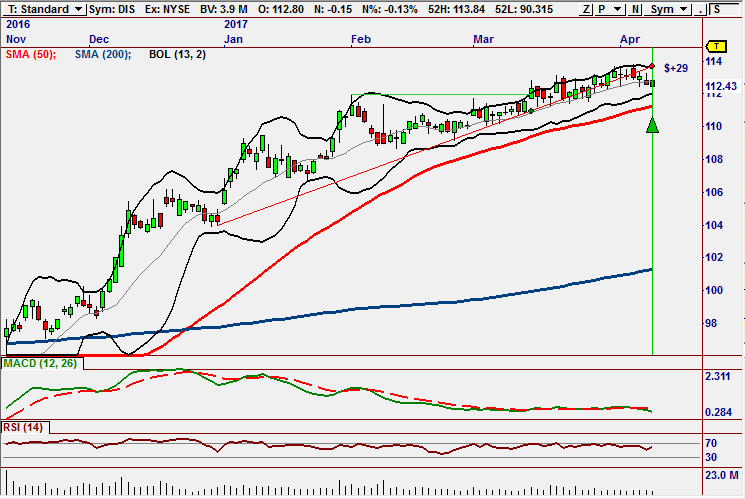The width and height of the screenshot is (745, 499).
Task: Click the $+29 profit label
Action: [676, 68]
